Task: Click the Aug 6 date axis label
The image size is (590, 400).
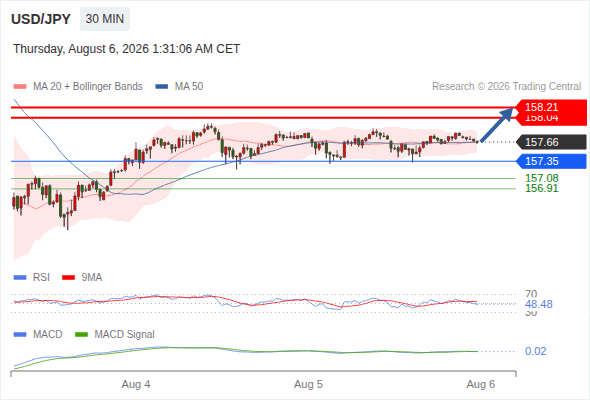Action: tap(481, 385)
